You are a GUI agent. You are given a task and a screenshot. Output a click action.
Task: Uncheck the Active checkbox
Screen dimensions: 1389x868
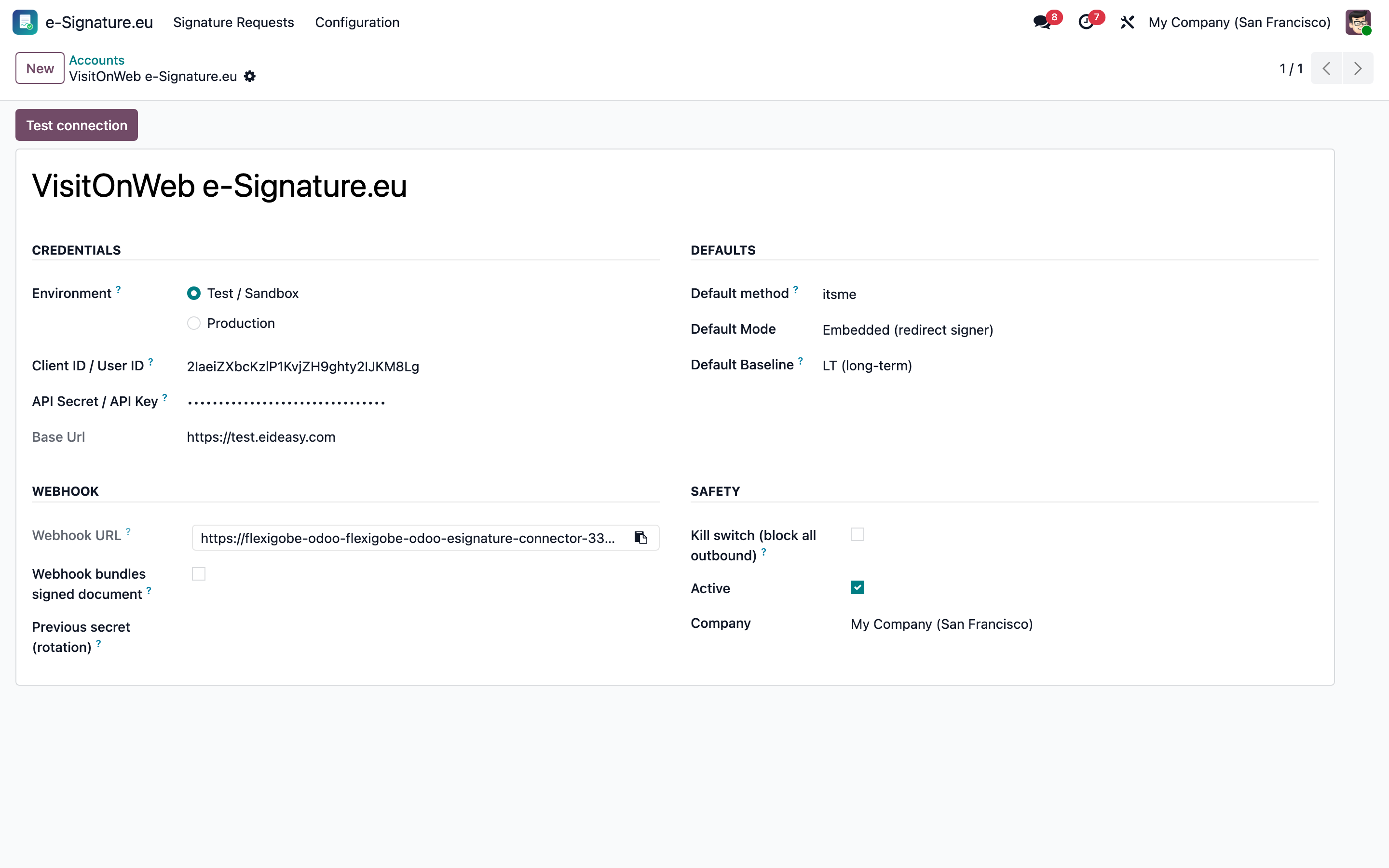[x=858, y=588]
